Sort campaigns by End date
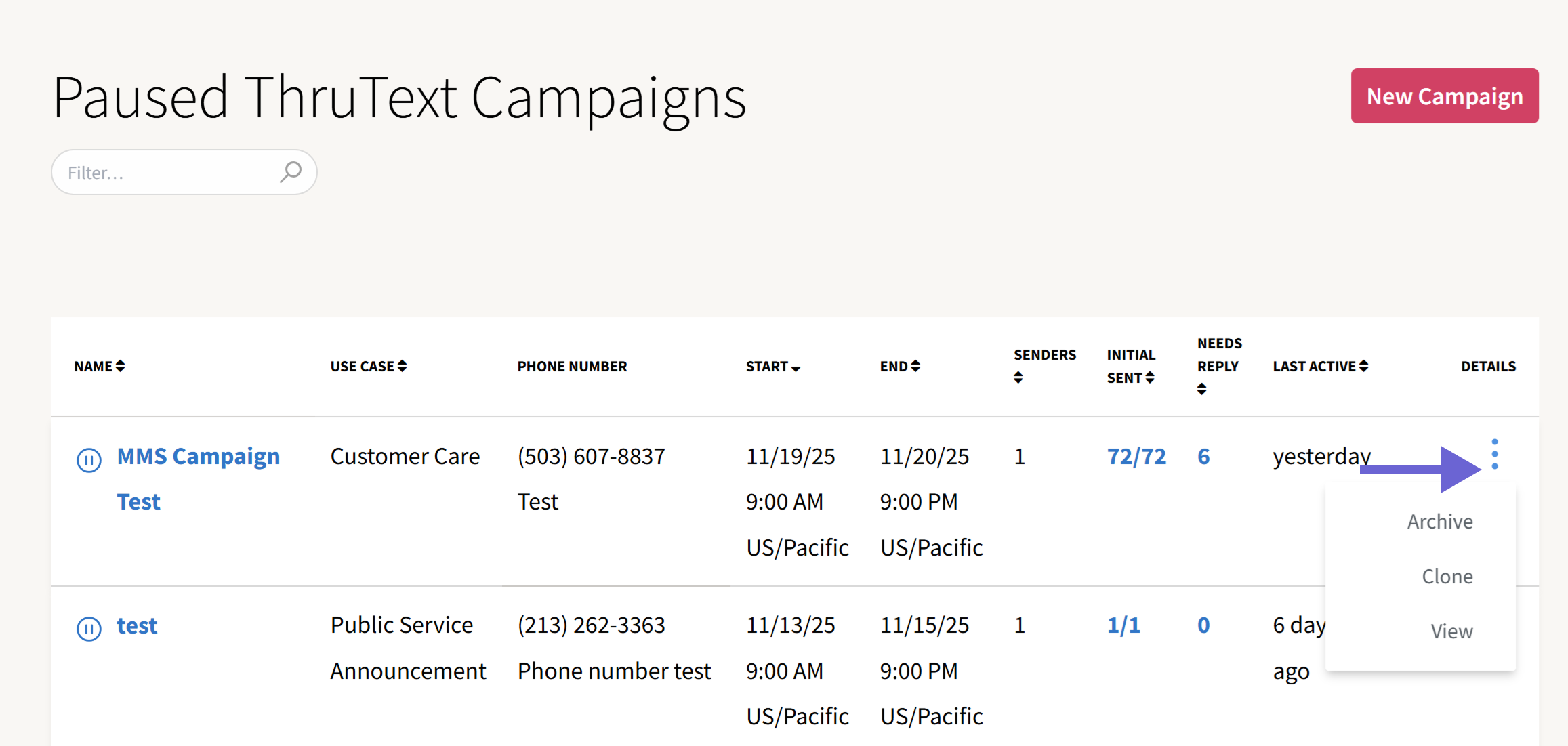This screenshot has height=746, width=1568. coord(899,366)
